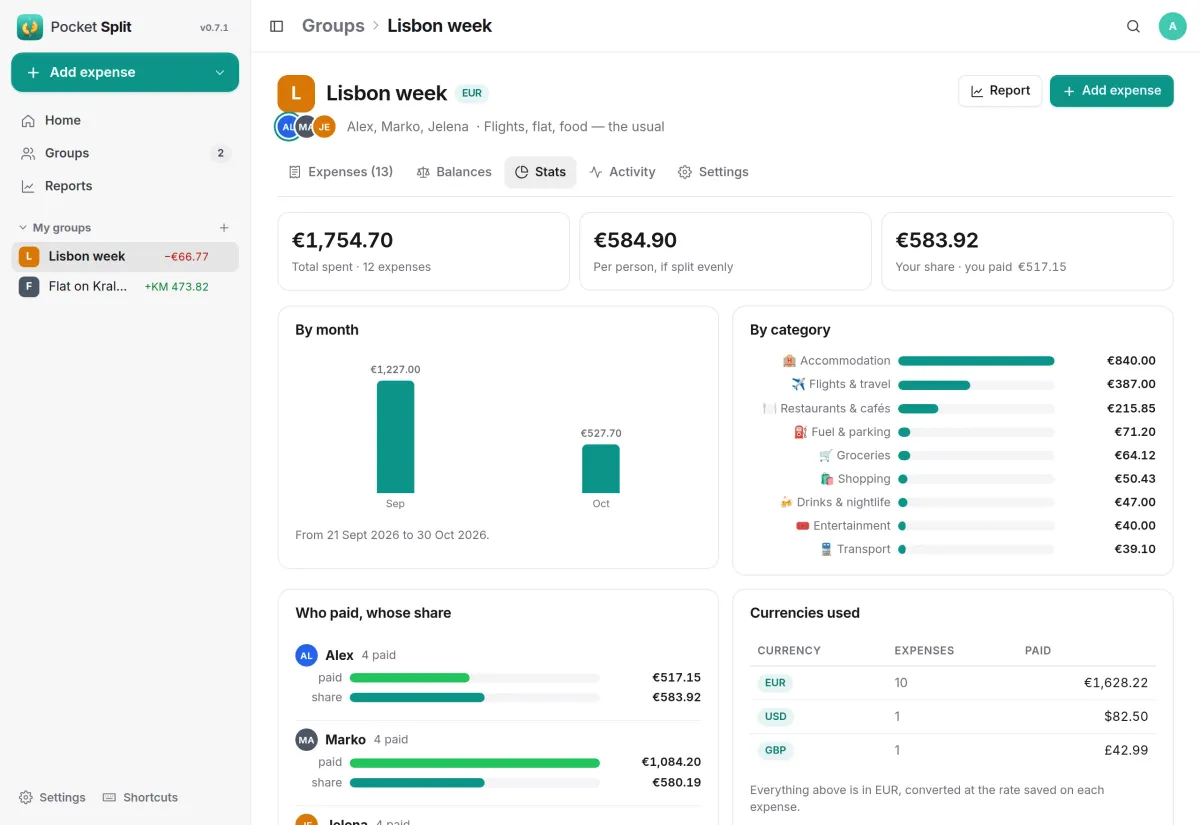Image resolution: width=1200 pixels, height=825 pixels.
Task: Click the Oct bar in By month chart
Action: 601,469
